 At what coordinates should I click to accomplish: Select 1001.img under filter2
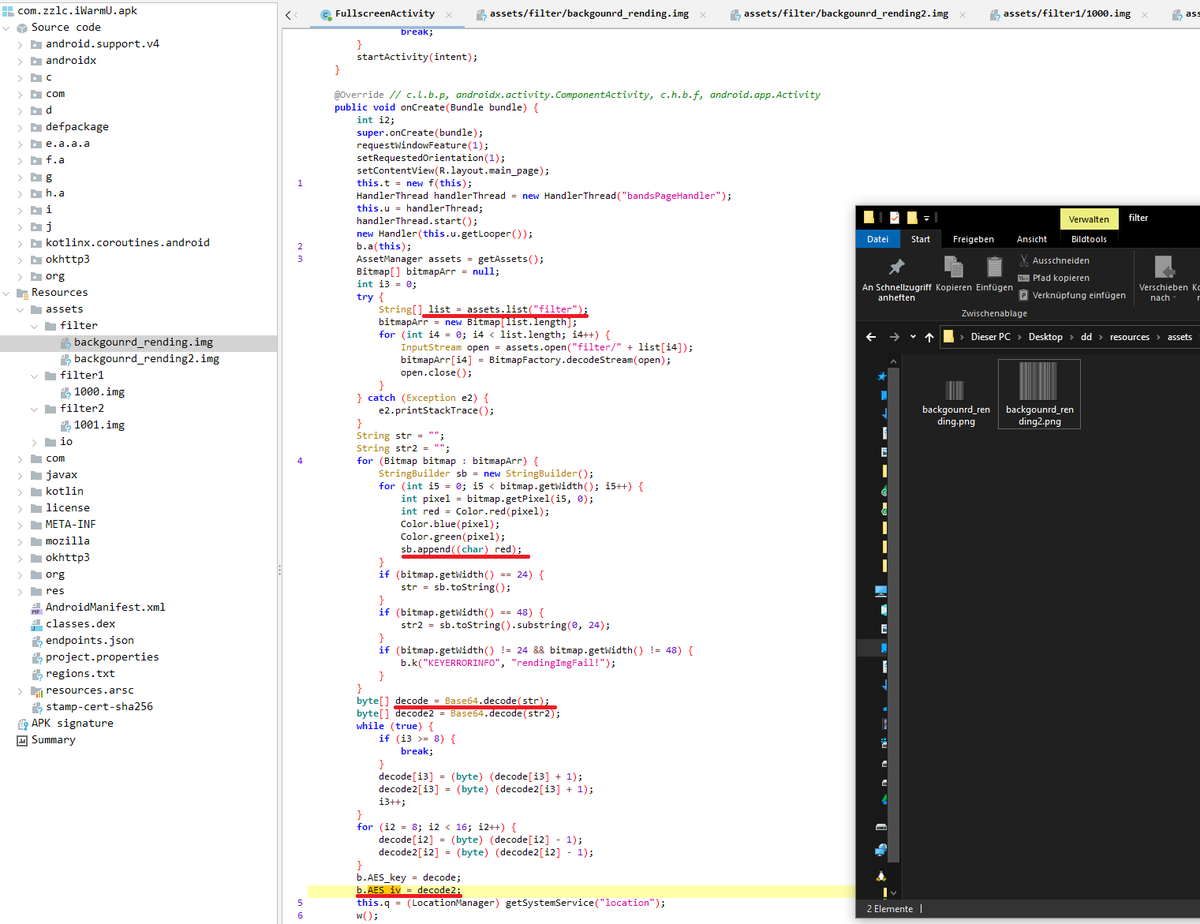point(99,425)
